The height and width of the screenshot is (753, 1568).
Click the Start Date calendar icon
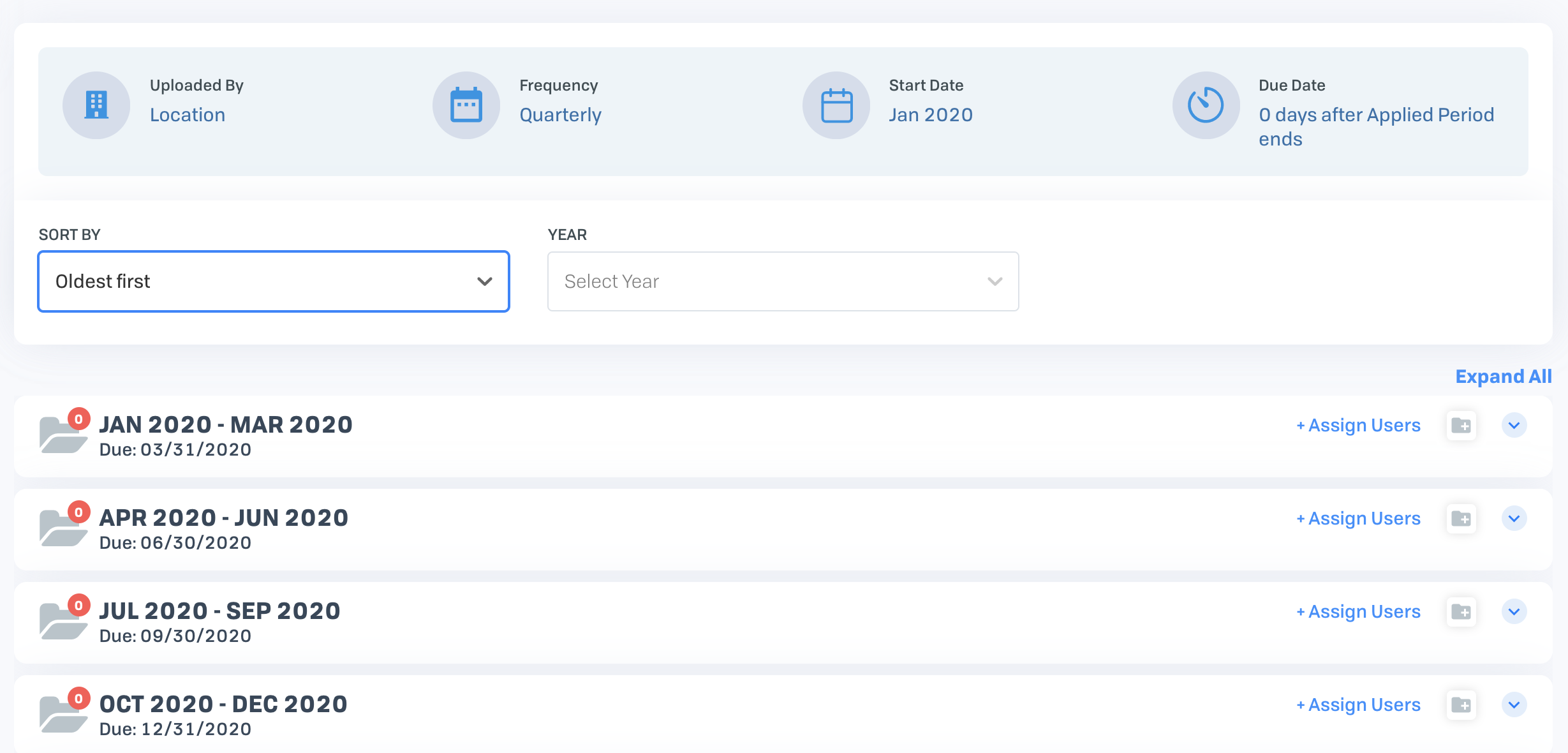[836, 105]
